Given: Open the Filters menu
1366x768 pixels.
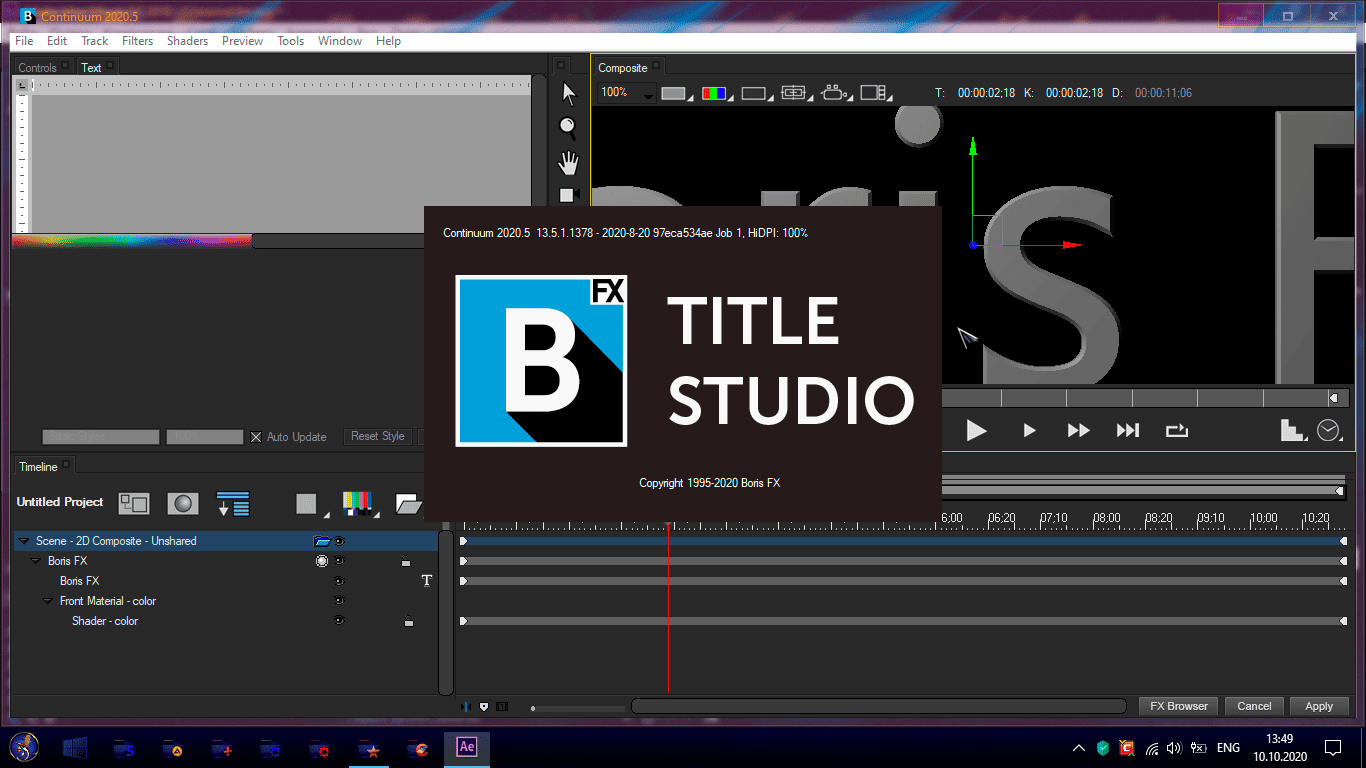Looking at the screenshot, I should (138, 41).
